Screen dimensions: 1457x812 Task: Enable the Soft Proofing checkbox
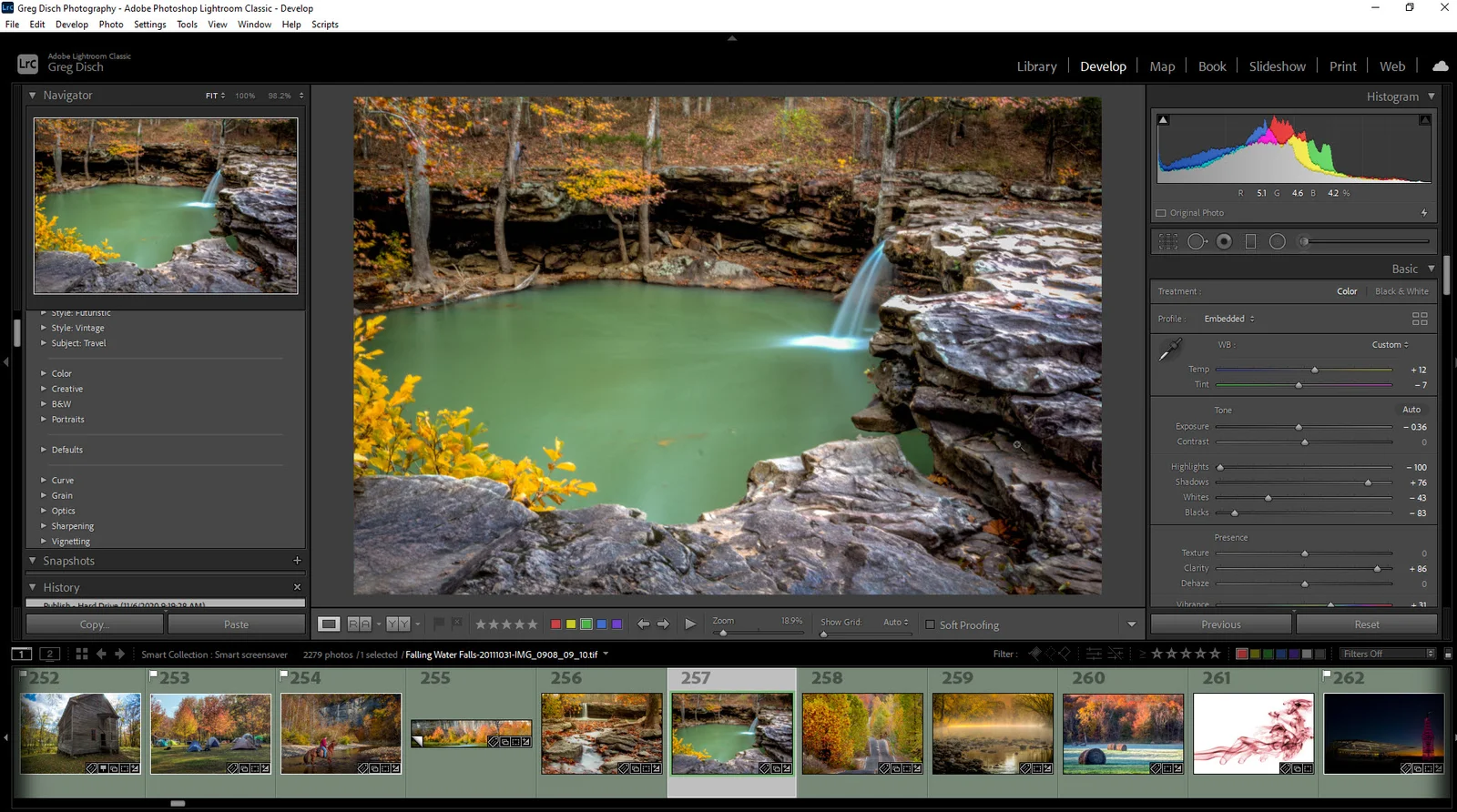pyautogui.click(x=930, y=624)
